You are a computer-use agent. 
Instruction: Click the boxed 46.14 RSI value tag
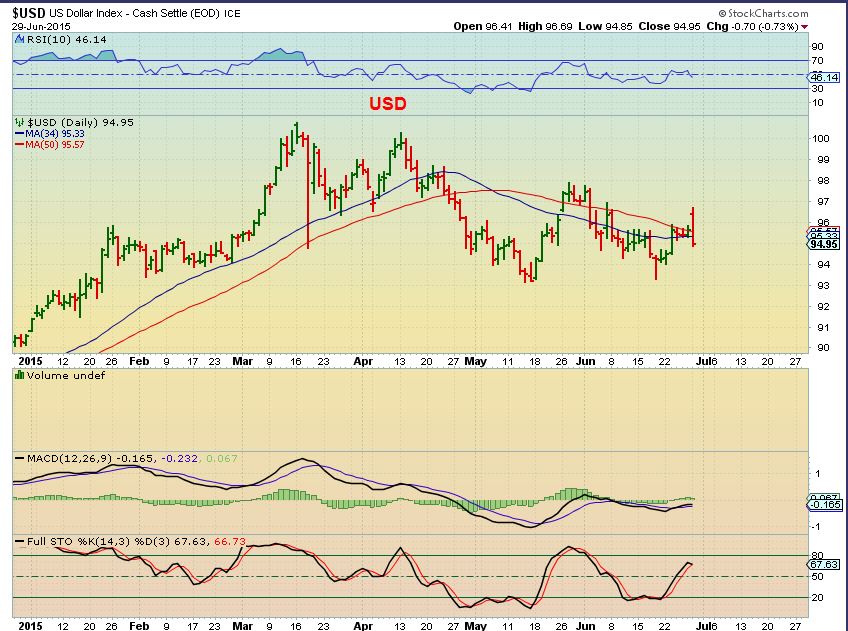824,77
